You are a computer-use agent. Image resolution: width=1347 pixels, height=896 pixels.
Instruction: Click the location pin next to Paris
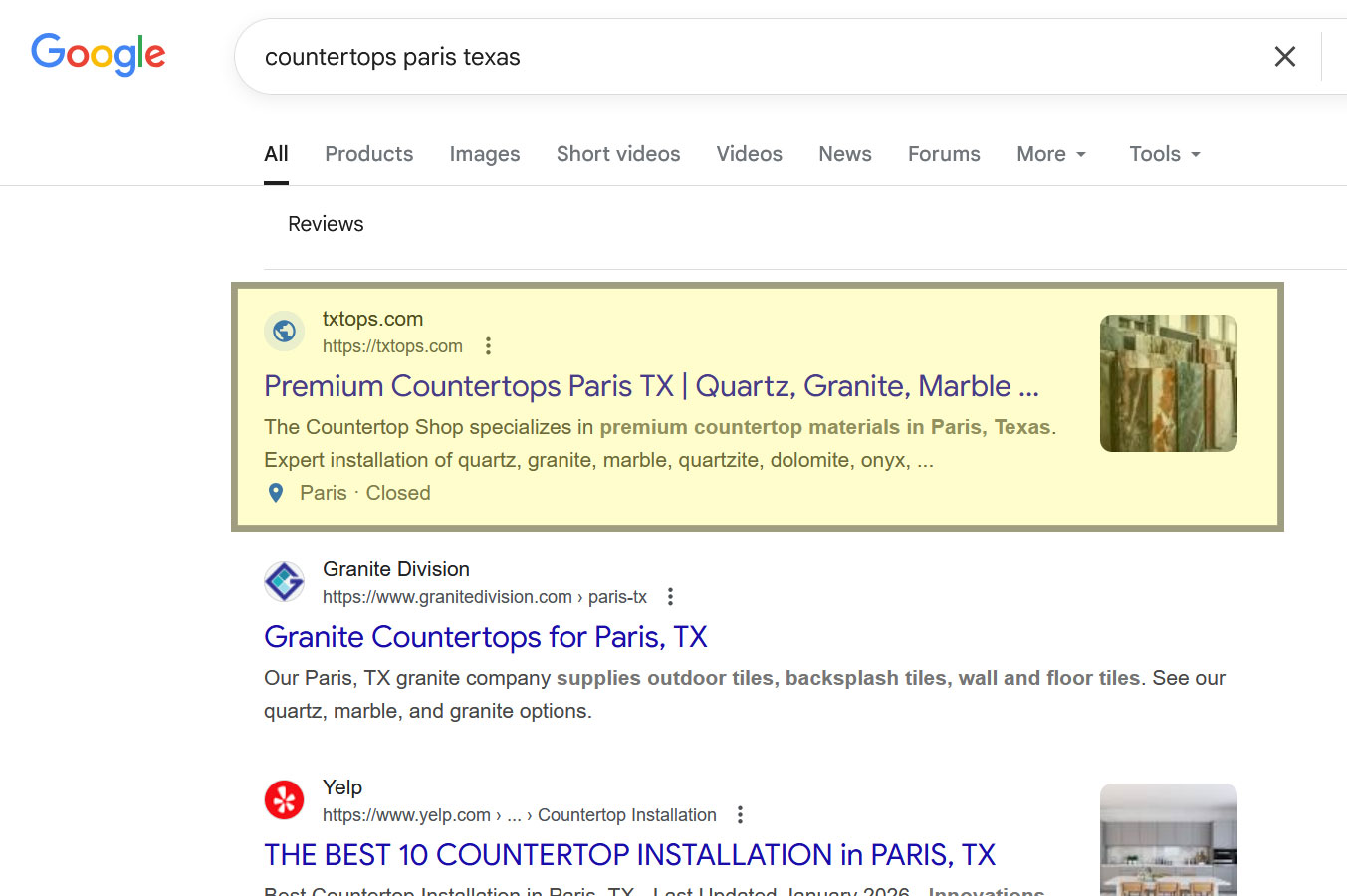pos(276,492)
